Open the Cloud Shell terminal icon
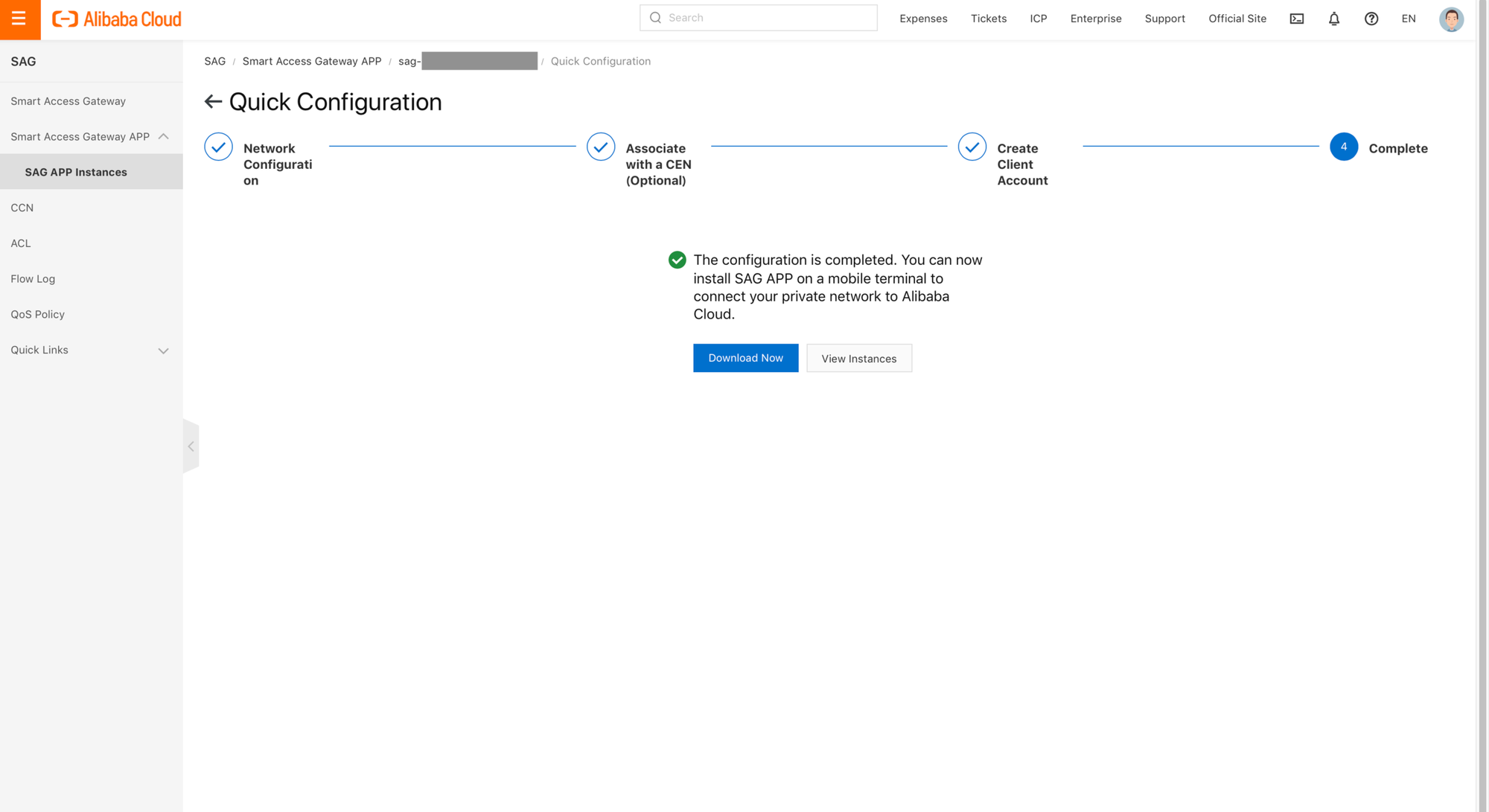Screen dimensions: 1489x812 click(1296, 19)
